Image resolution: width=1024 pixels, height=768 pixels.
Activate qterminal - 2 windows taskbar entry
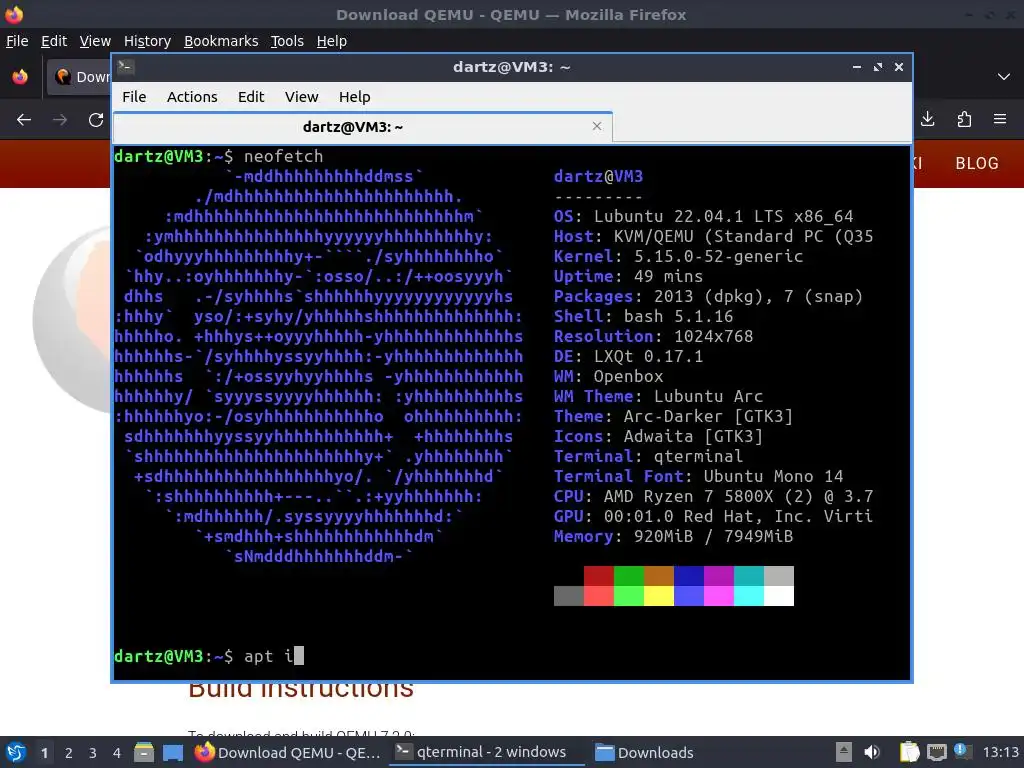pos(487,752)
